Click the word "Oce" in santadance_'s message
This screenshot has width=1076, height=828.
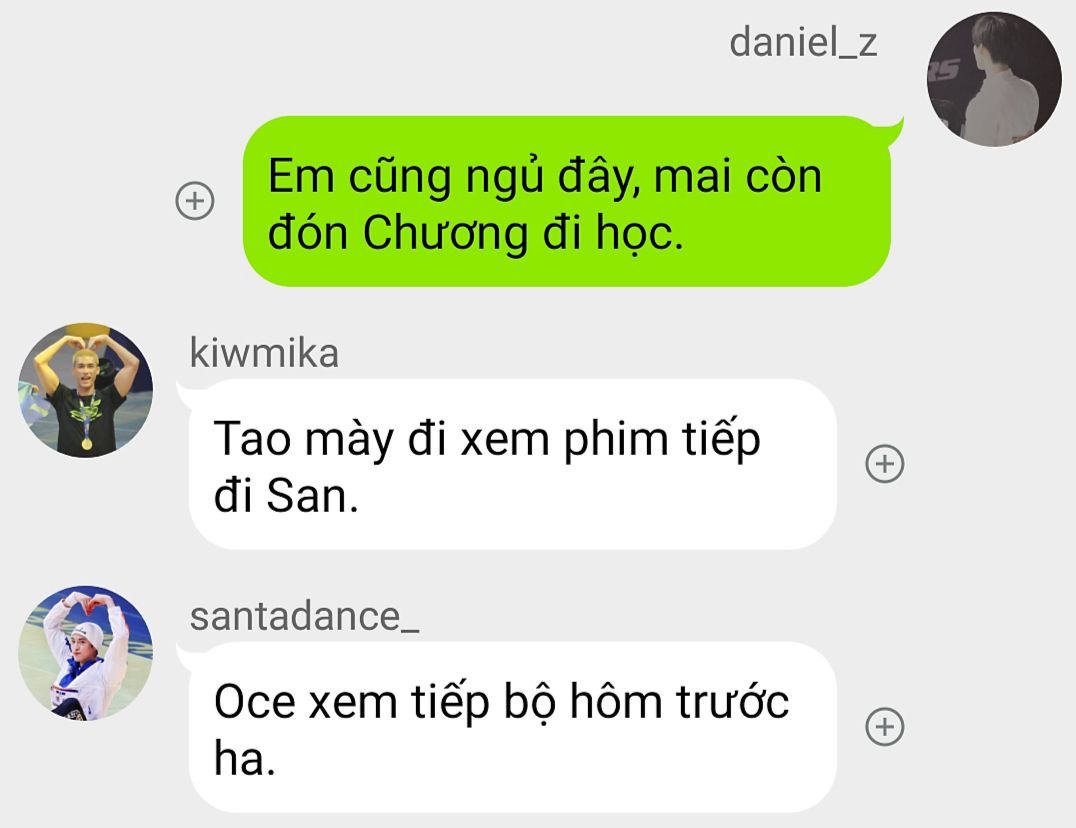tap(255, 702)
